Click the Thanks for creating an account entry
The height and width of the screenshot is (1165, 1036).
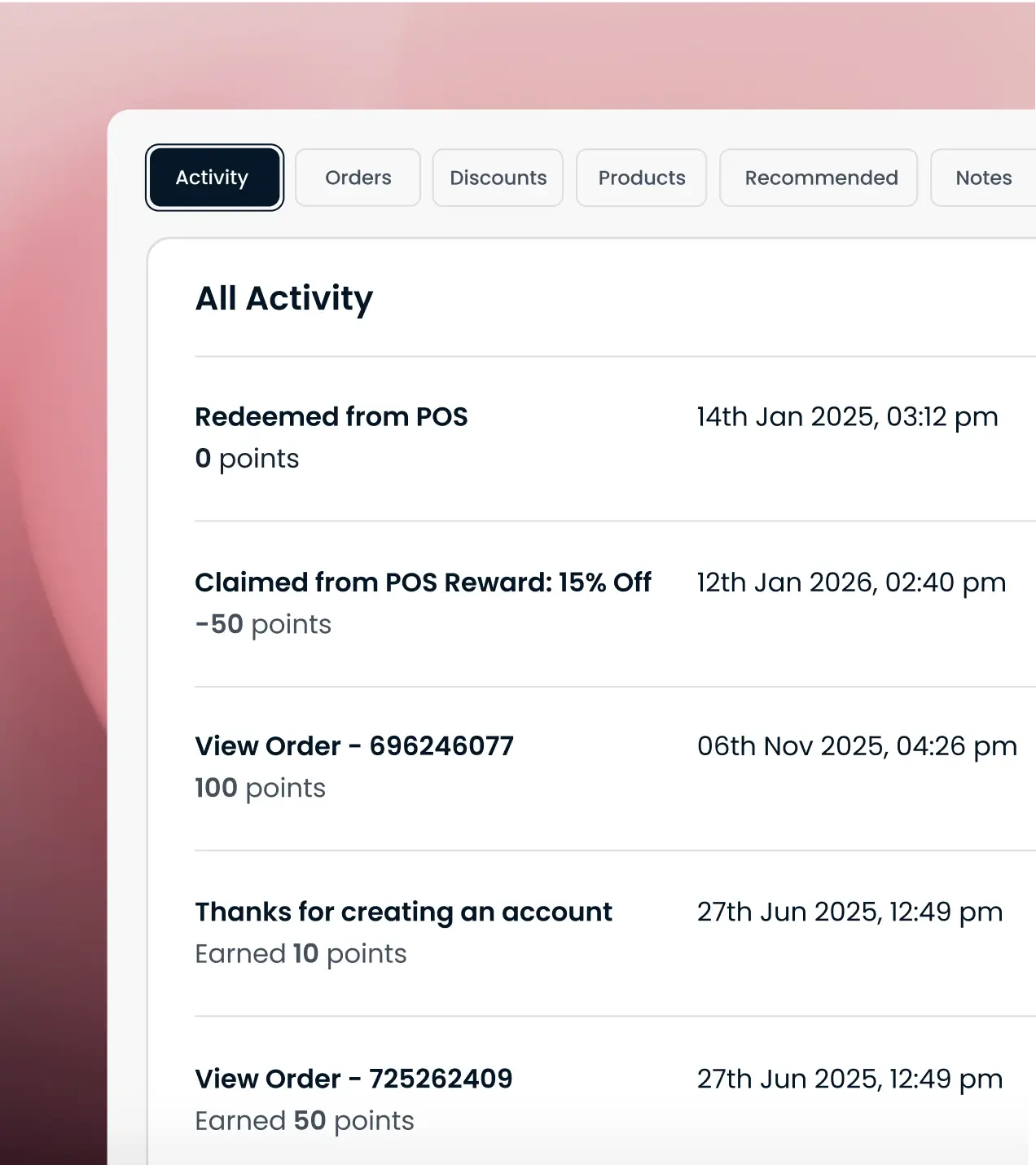click(x=403, y=911)
